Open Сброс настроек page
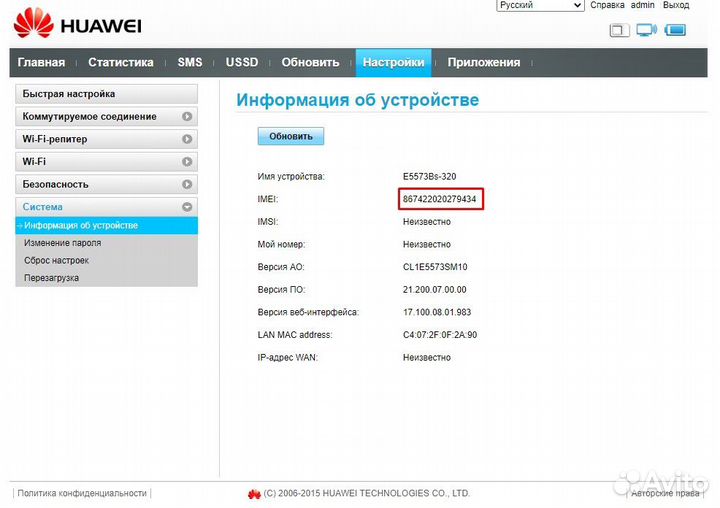The width and height of the screenshot is (720, 508). 56,260
